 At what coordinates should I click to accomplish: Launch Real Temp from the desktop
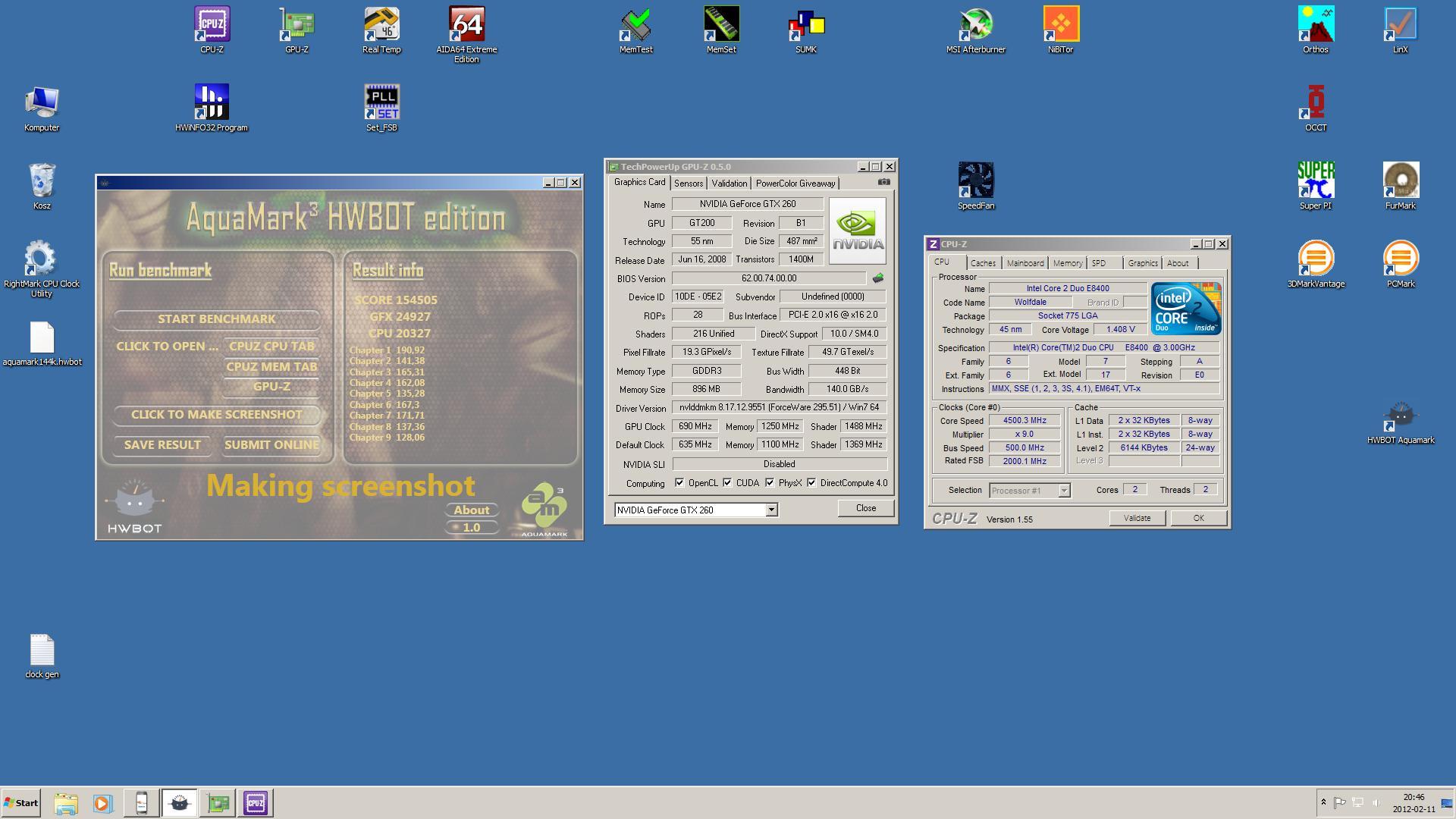click(381, 30)
